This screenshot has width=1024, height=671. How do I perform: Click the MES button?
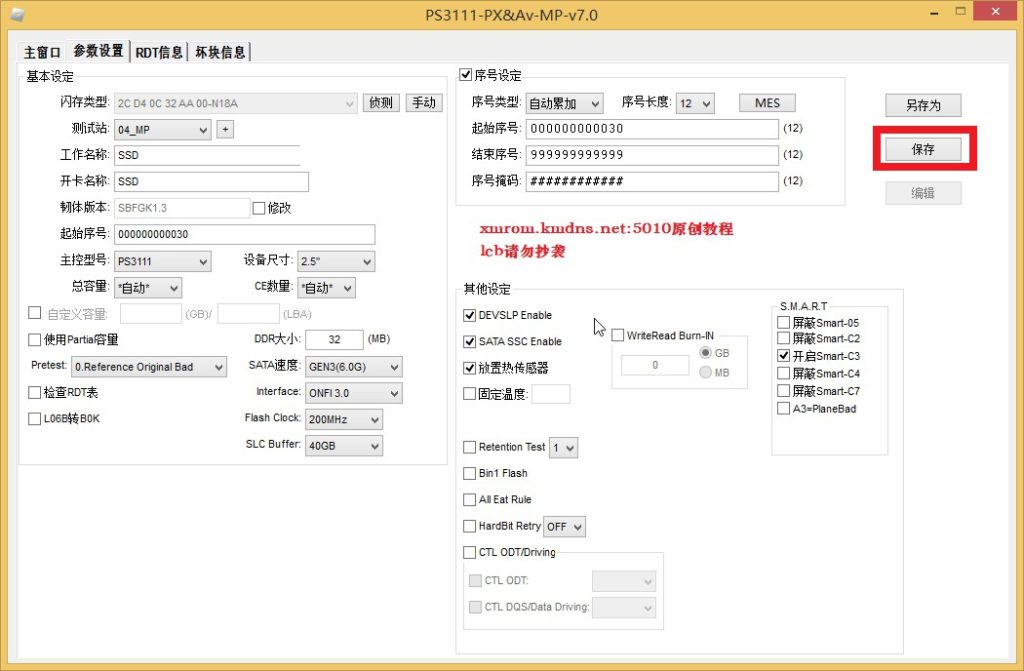point(767,103)
